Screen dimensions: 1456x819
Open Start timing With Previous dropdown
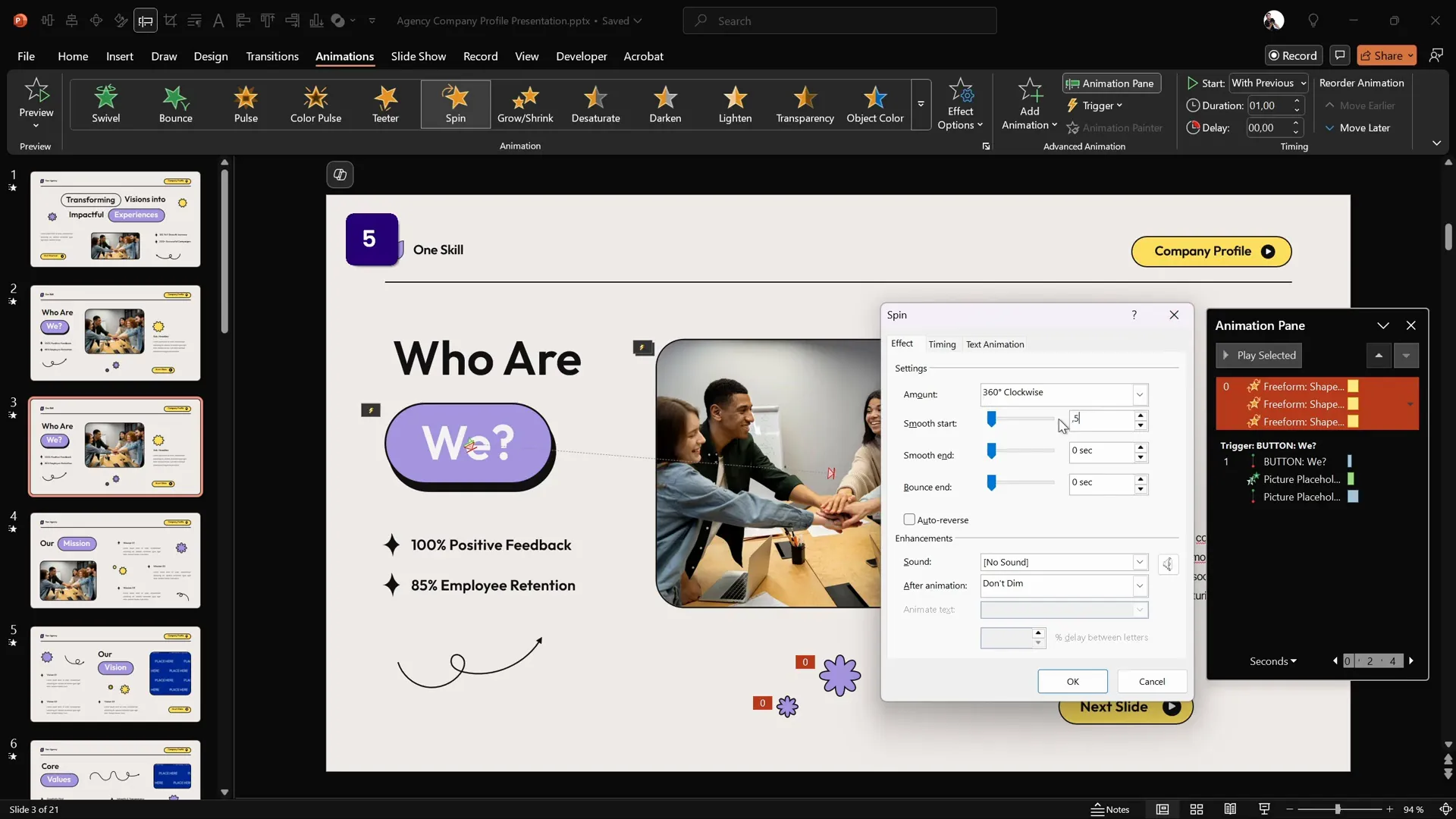click(1269, 83)
